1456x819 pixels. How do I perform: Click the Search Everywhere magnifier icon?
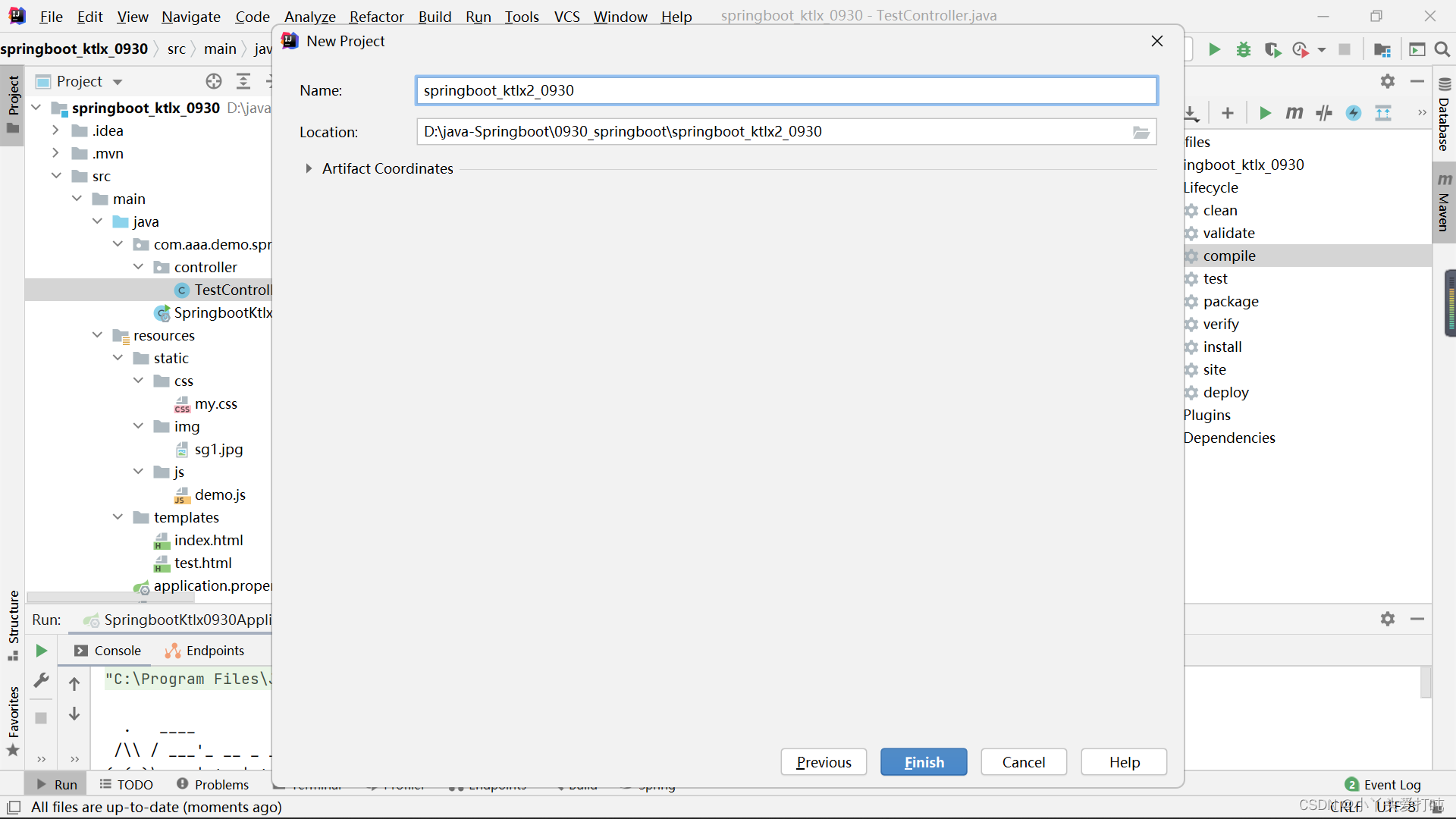tap(1442, 49)
